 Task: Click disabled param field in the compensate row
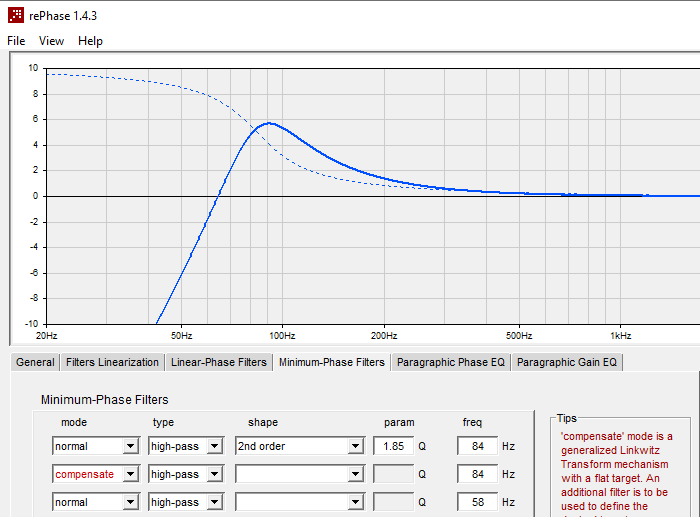tap(393, 474)
